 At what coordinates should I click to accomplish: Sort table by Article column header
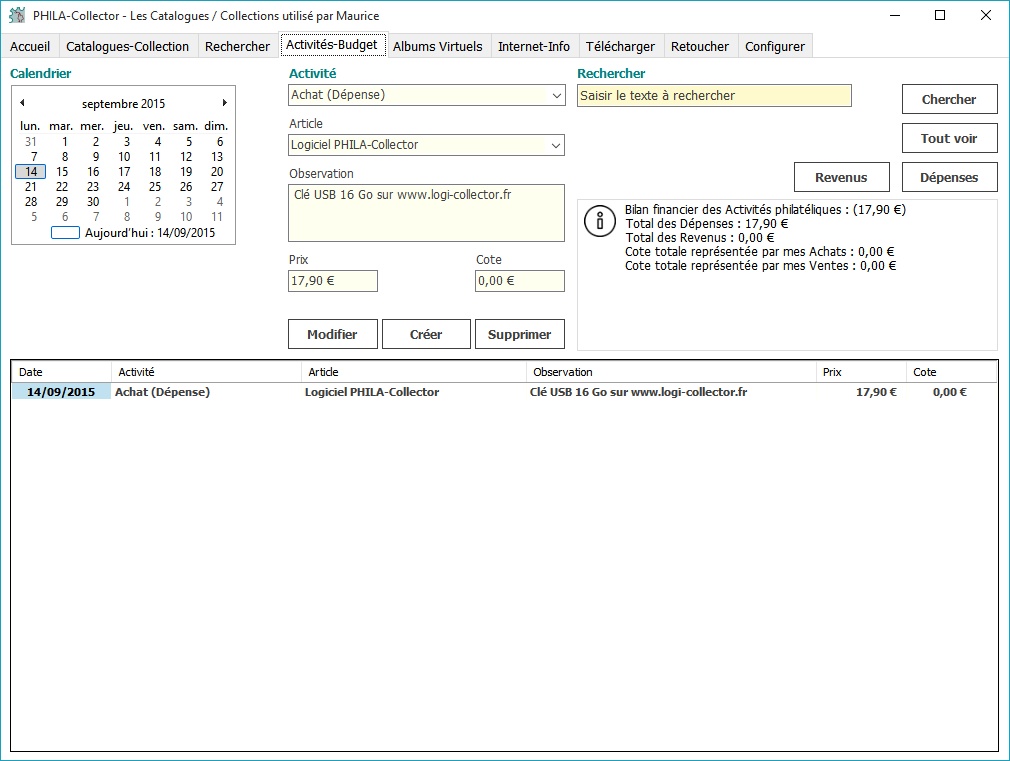[414, 372]
